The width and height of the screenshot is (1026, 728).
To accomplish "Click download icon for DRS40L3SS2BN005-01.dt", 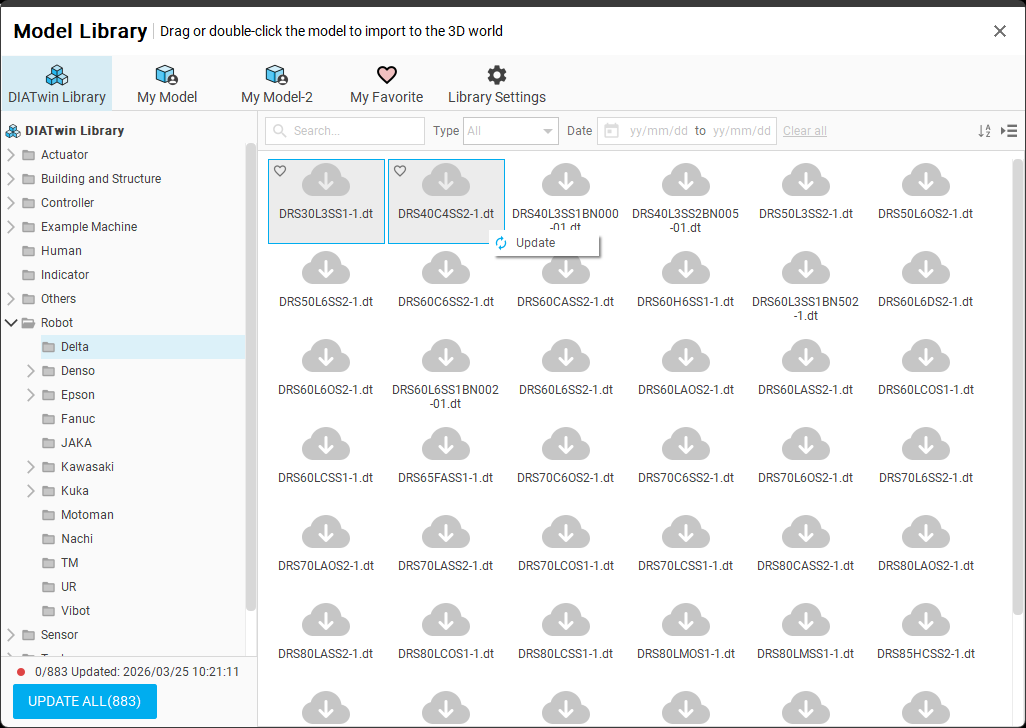I will [686, 180].
